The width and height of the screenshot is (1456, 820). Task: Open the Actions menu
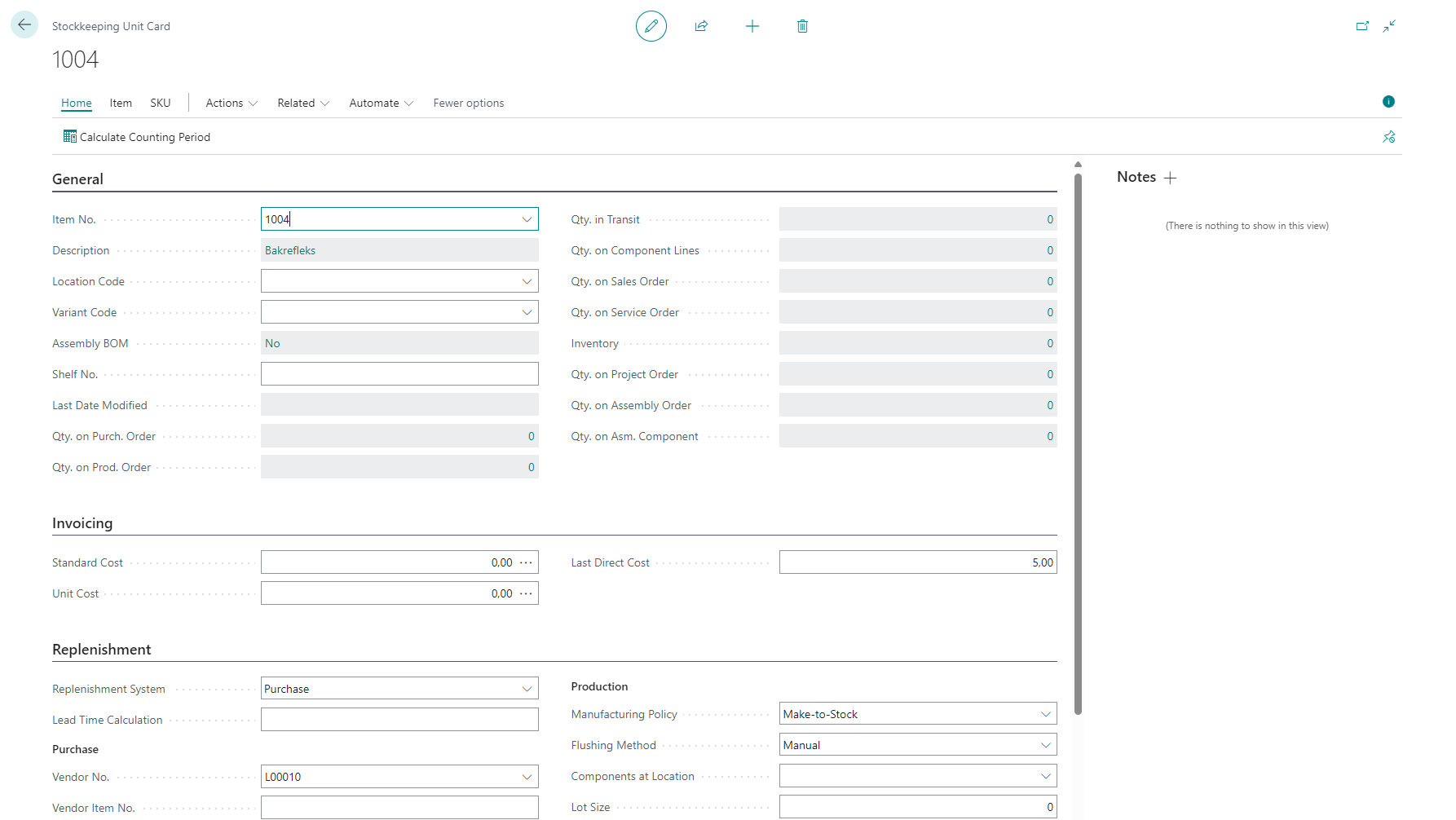point(231,103)
